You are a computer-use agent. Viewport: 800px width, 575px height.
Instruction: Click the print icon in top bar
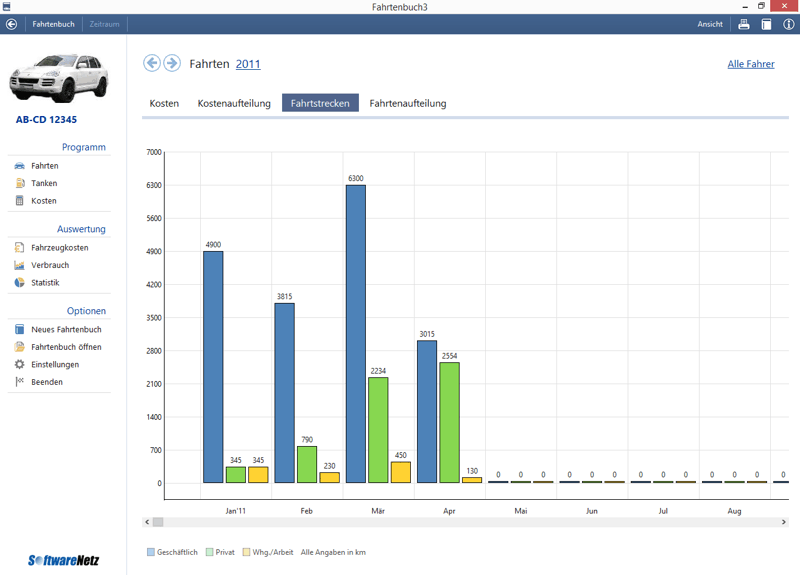744,24
